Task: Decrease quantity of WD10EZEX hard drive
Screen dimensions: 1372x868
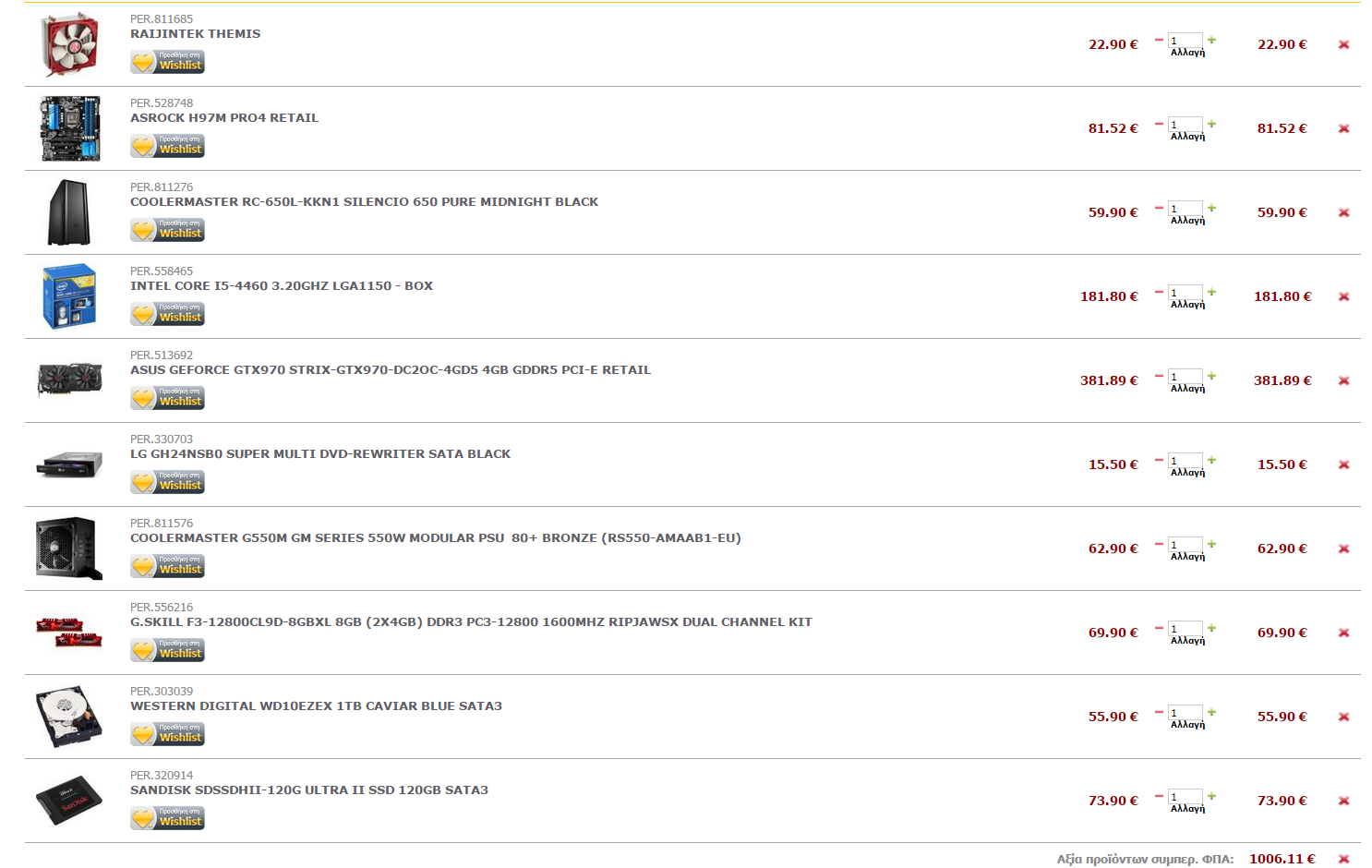Action: (1159, 712)
